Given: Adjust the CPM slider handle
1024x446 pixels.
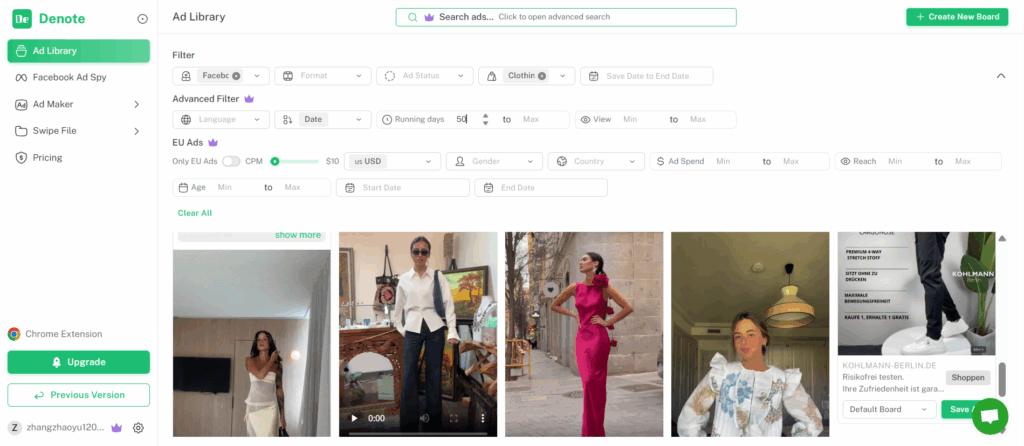Looking at the screenshot, I should [x=275, y=161].
